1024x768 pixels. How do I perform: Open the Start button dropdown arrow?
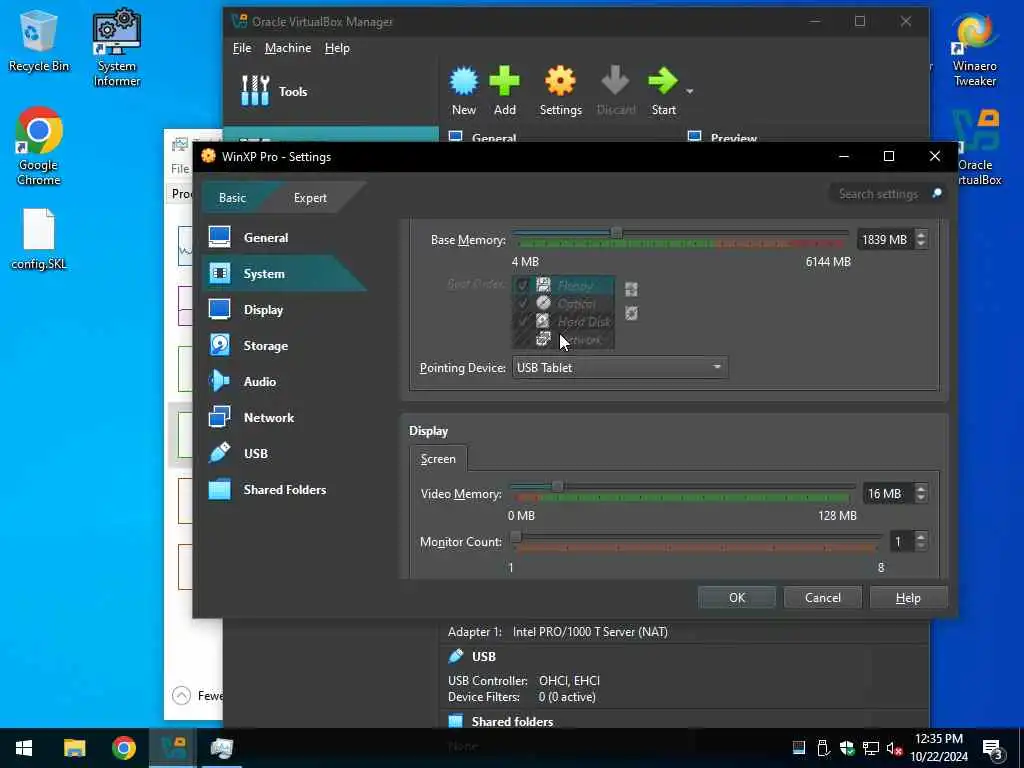pyautogui.click(x=690, y=91)
